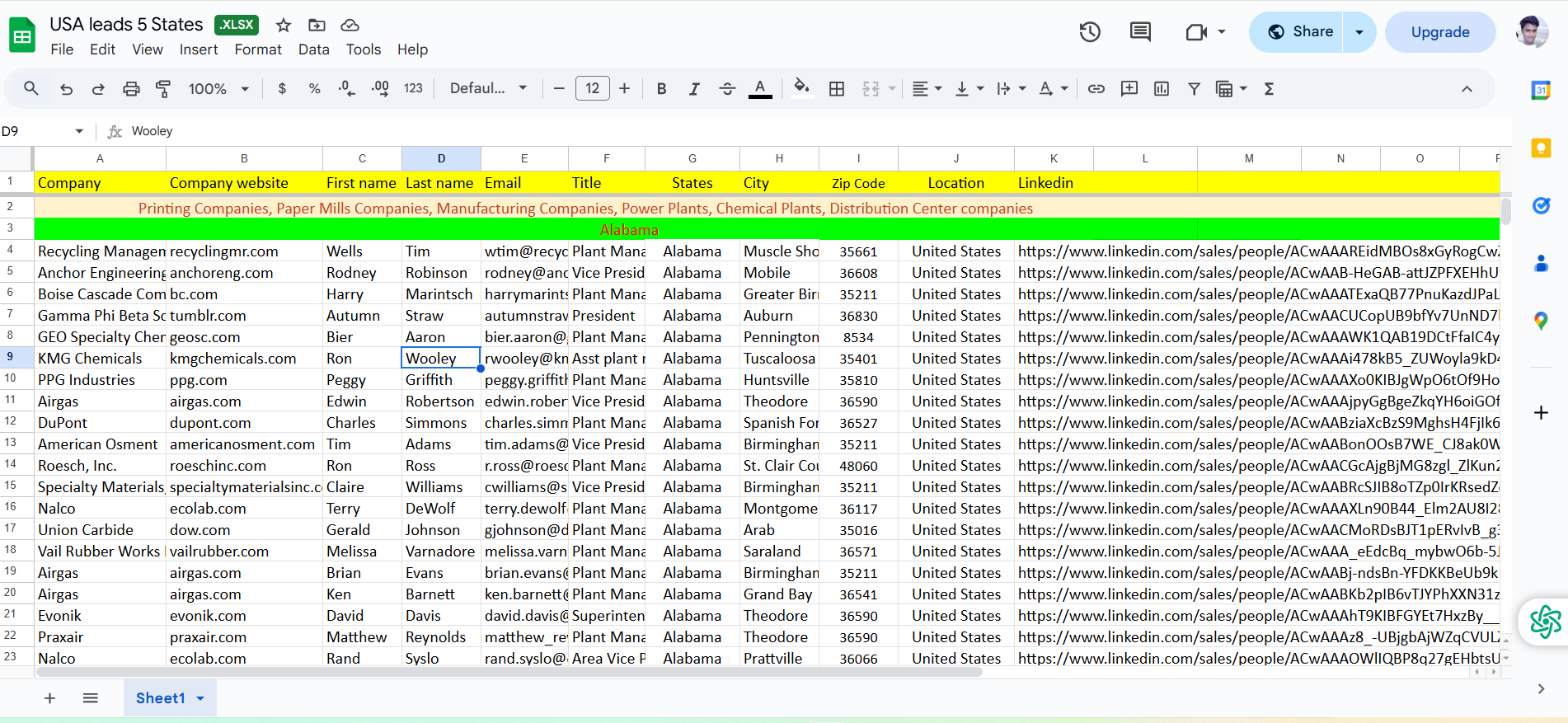Viewport: 1568px width, 723px height.
Task: Open the comments panel
Action: (x=1140, y=32)
